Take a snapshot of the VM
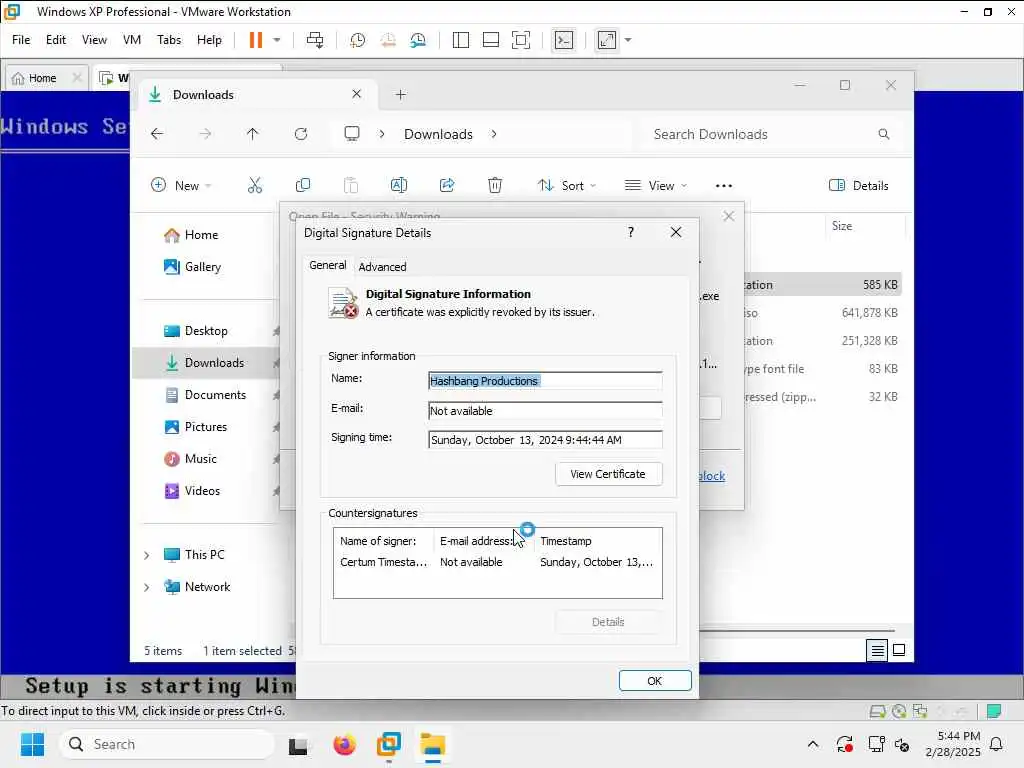 click(x=357, y=40)
